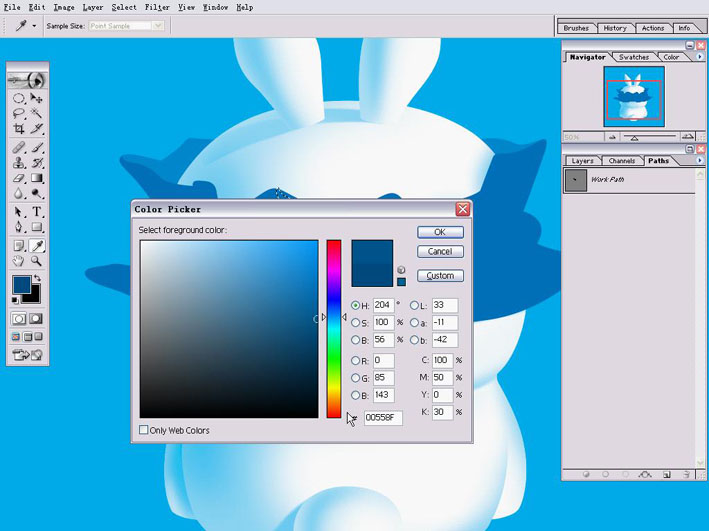Open the History tab in palette well

point(615,28)
